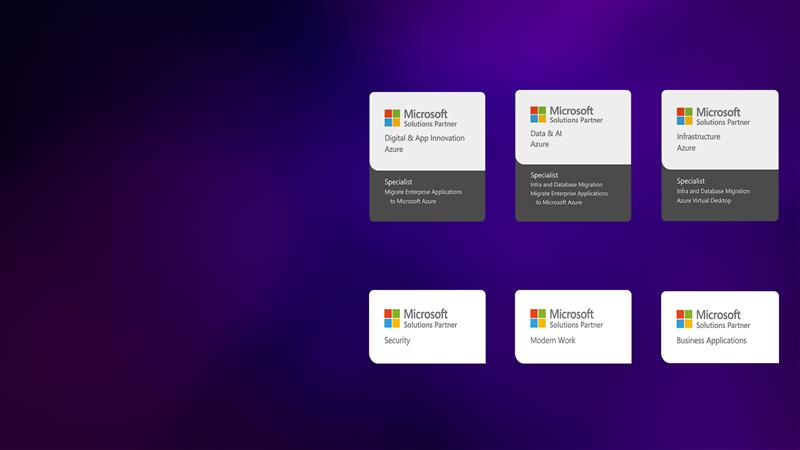Select the Digital & App Innovation Azure label

tap(424, 143)
